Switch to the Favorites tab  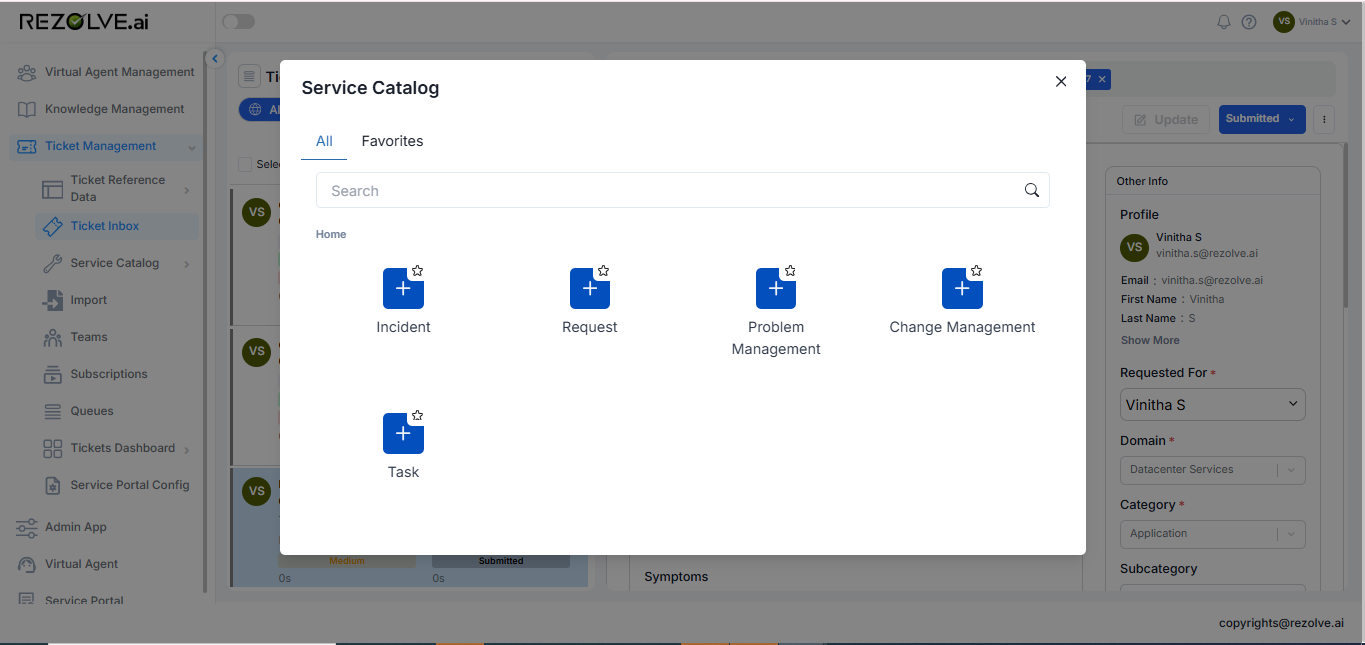392,141
